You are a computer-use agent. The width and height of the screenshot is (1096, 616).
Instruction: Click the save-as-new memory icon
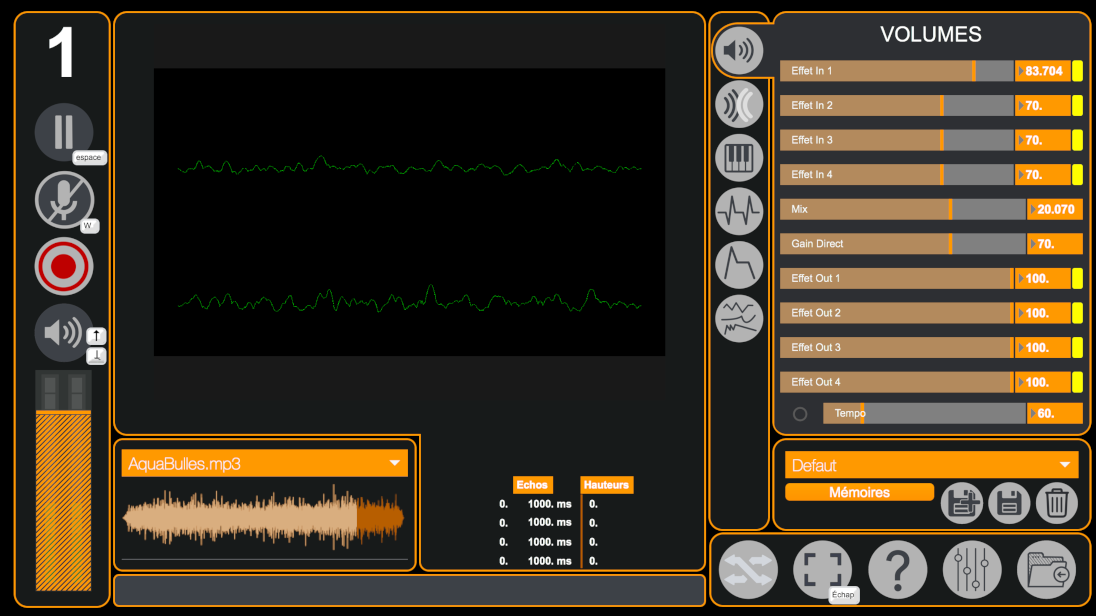pos(962,503)
